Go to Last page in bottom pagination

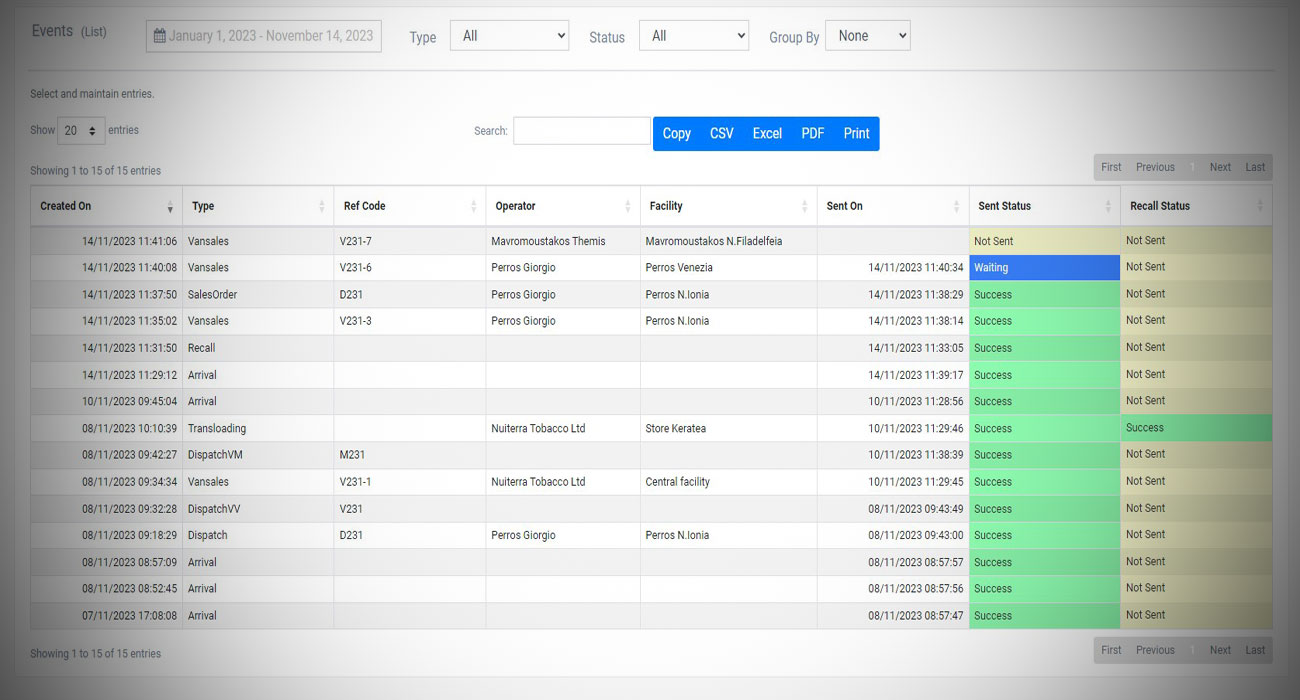pyautogui.click(x=1255, y=650)
